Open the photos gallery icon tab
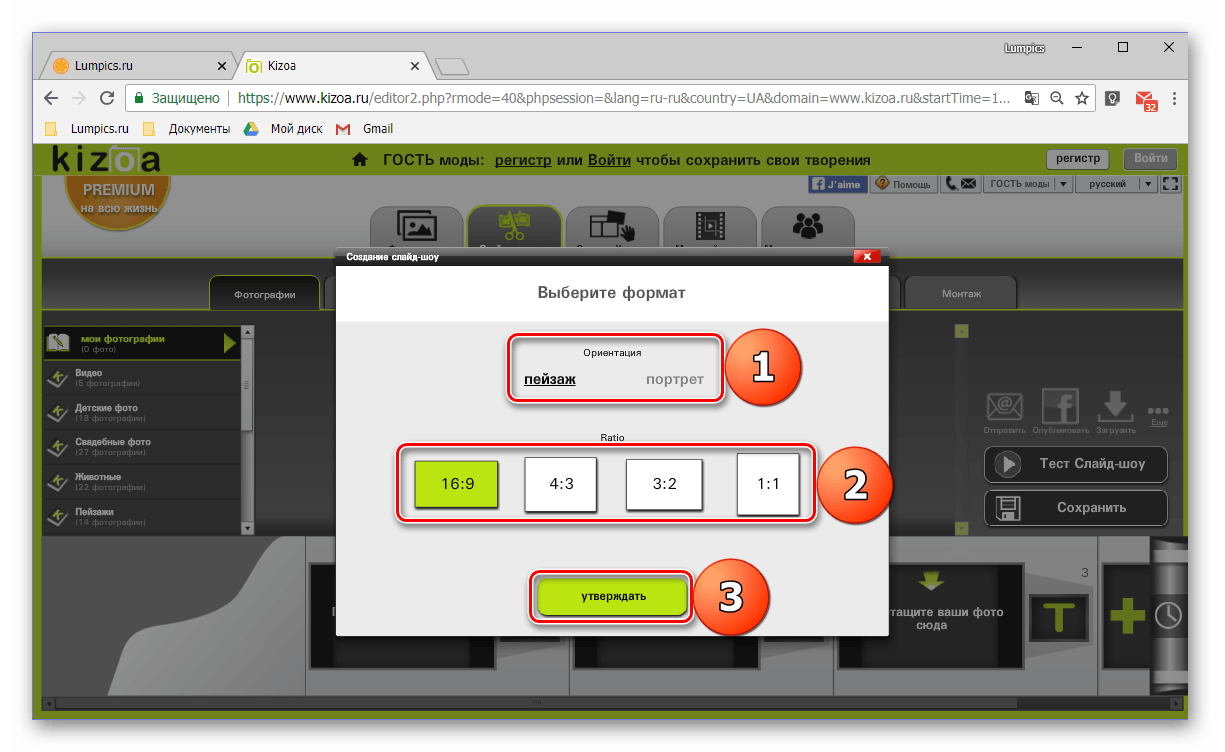The height and width of the screenshot is (752, 1225). [417, 226]
